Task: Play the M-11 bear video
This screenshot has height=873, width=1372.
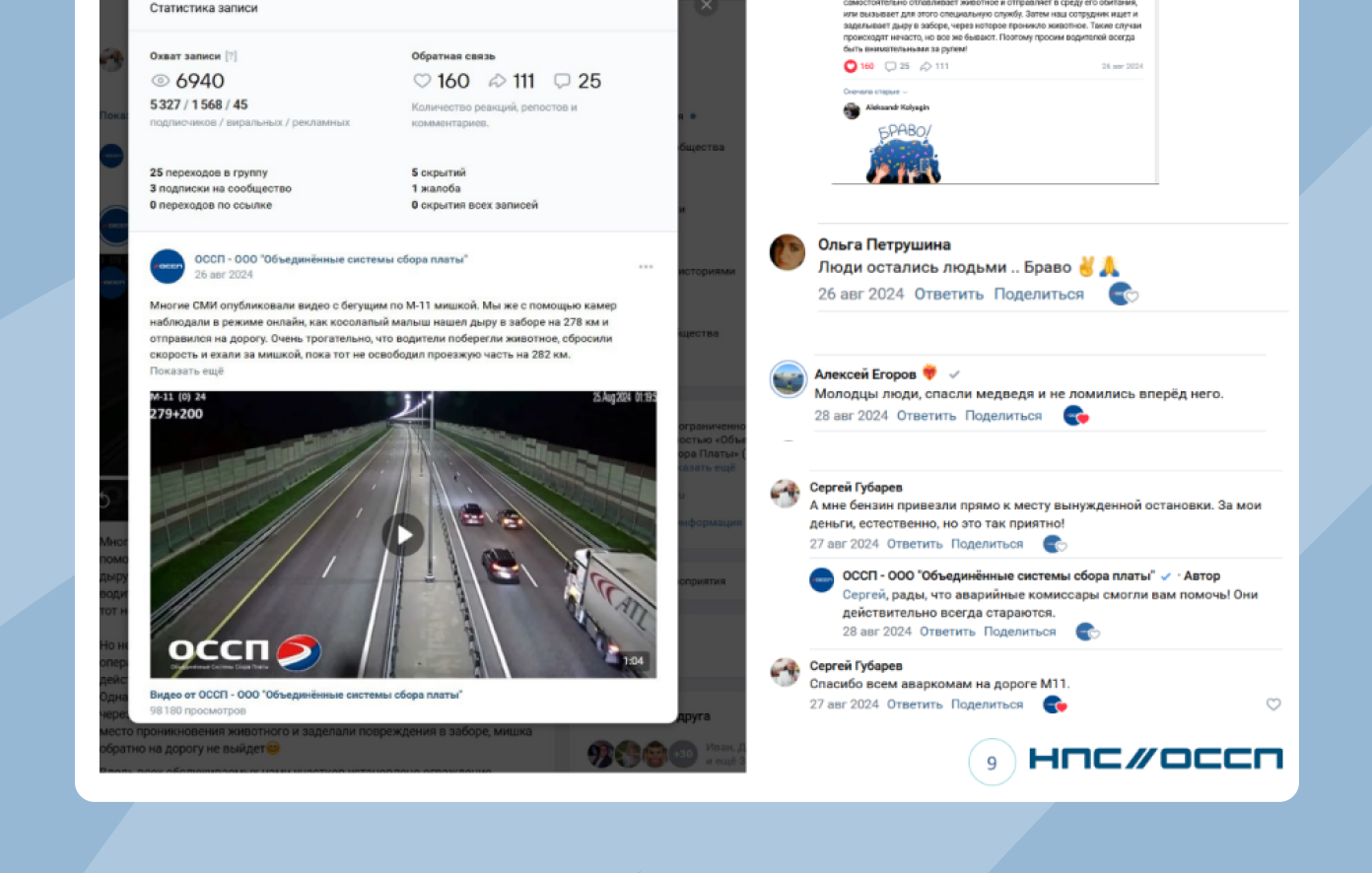Action: [403, 535]
